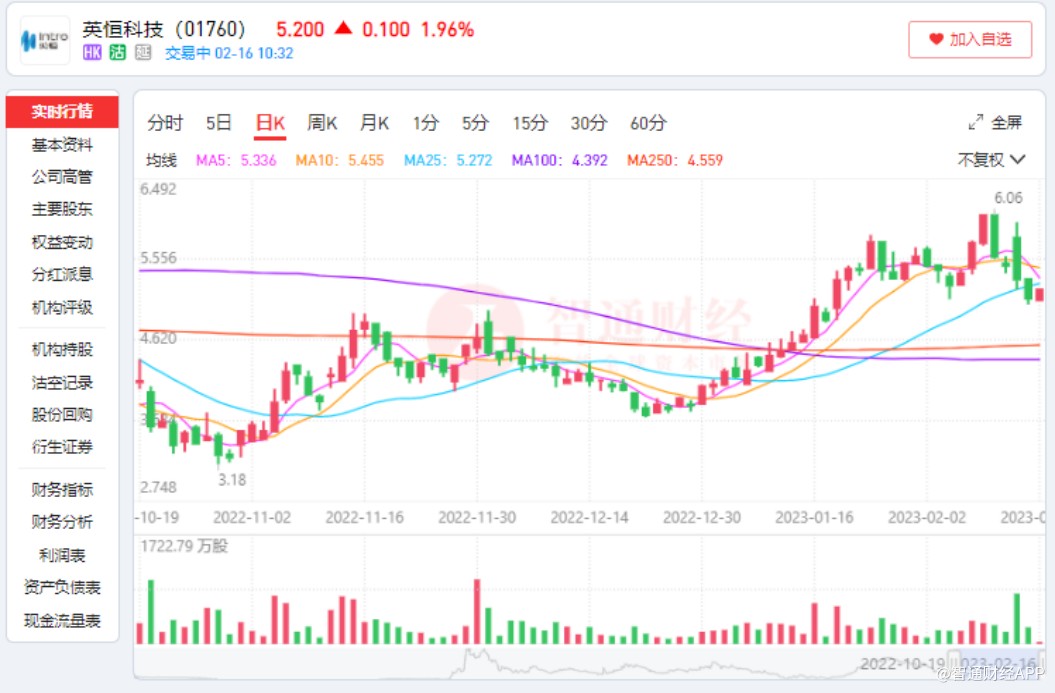
Task: Switch chart to 分时 intraday view
Action: (165, 123)
